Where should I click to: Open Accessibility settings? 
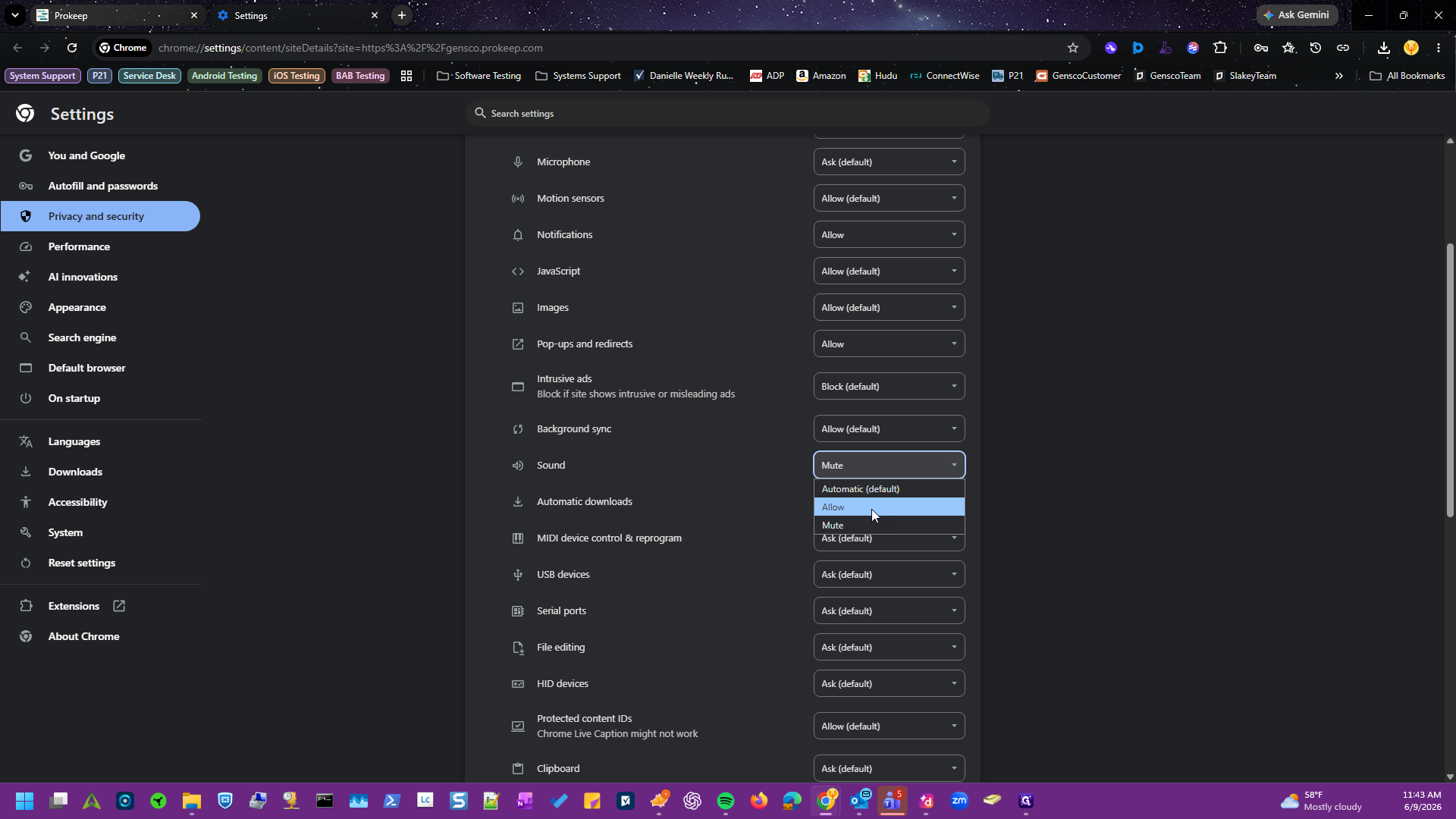[x=101, y=502]
